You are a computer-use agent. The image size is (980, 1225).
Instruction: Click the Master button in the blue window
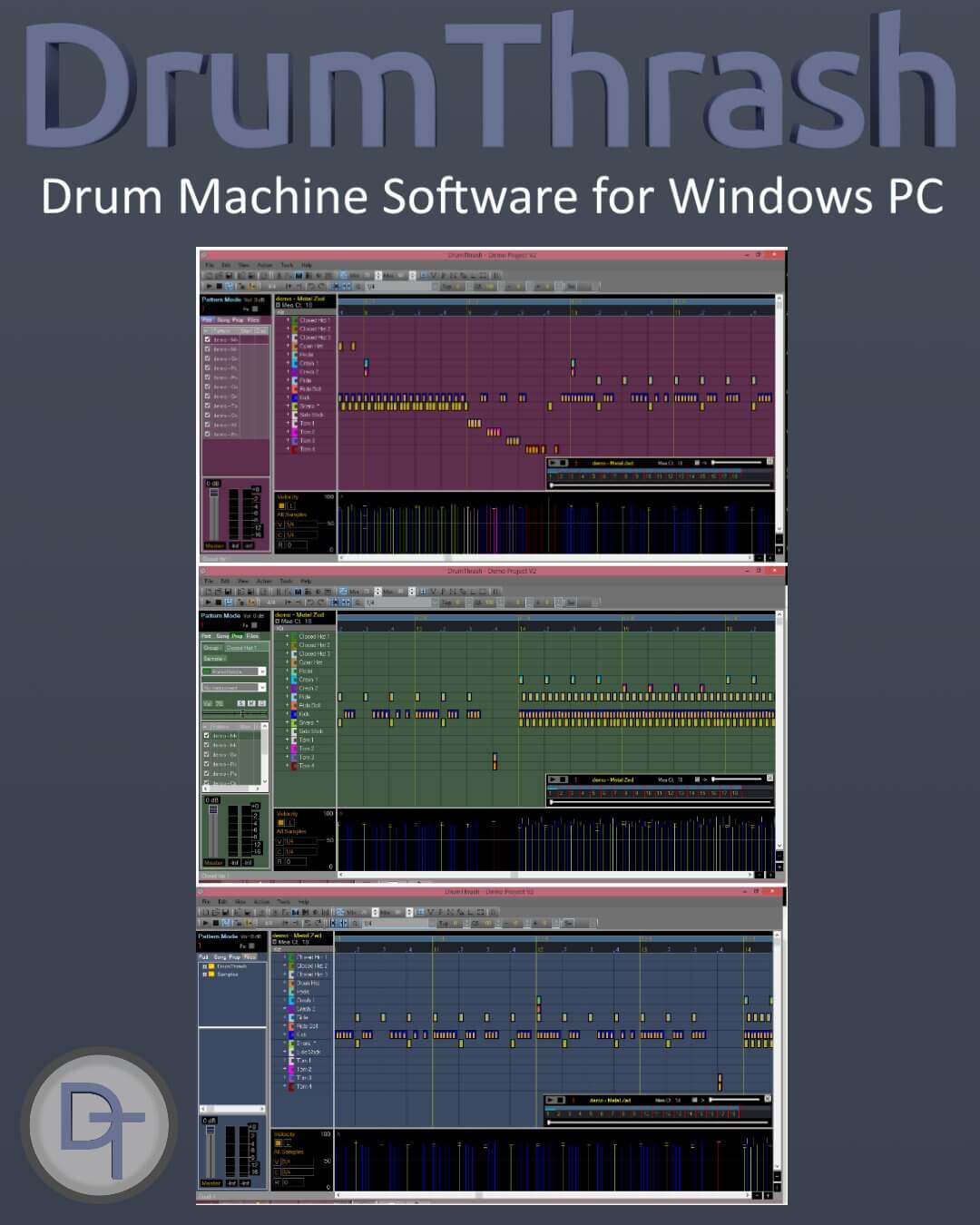211,1182
